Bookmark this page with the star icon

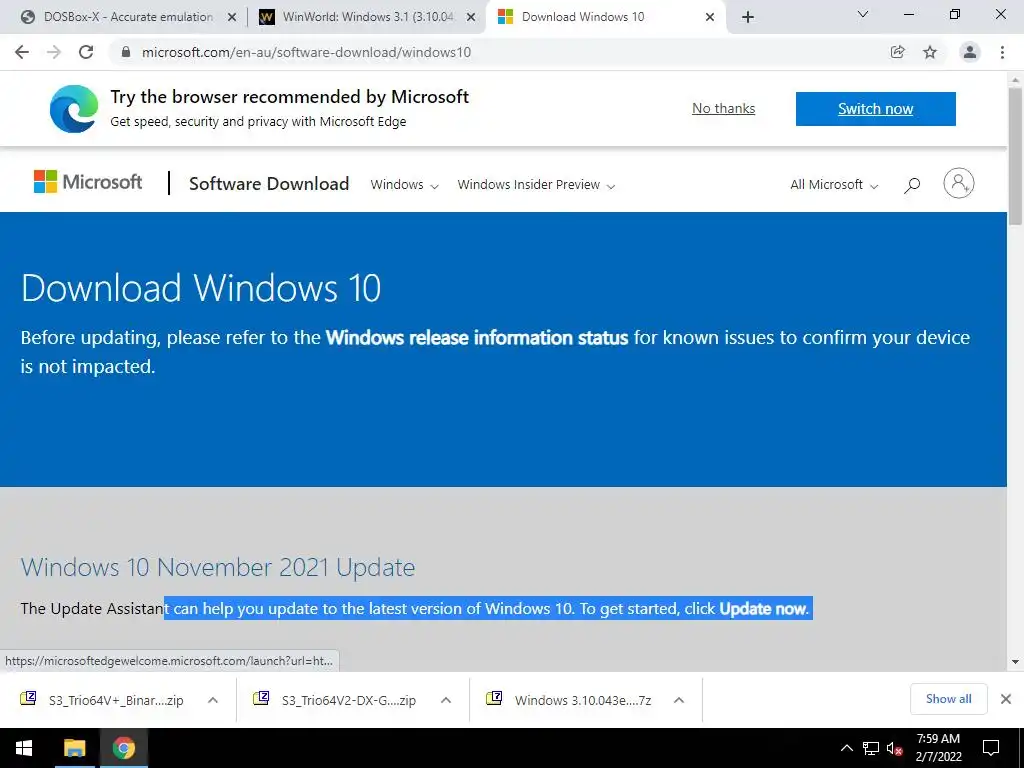(x=930, y=52)
